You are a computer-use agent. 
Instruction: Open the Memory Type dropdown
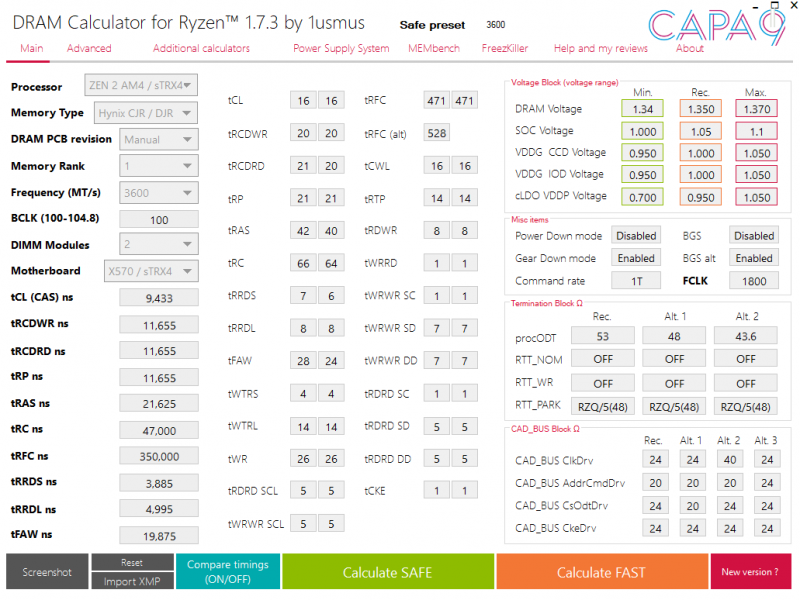[x=145, y=113]
